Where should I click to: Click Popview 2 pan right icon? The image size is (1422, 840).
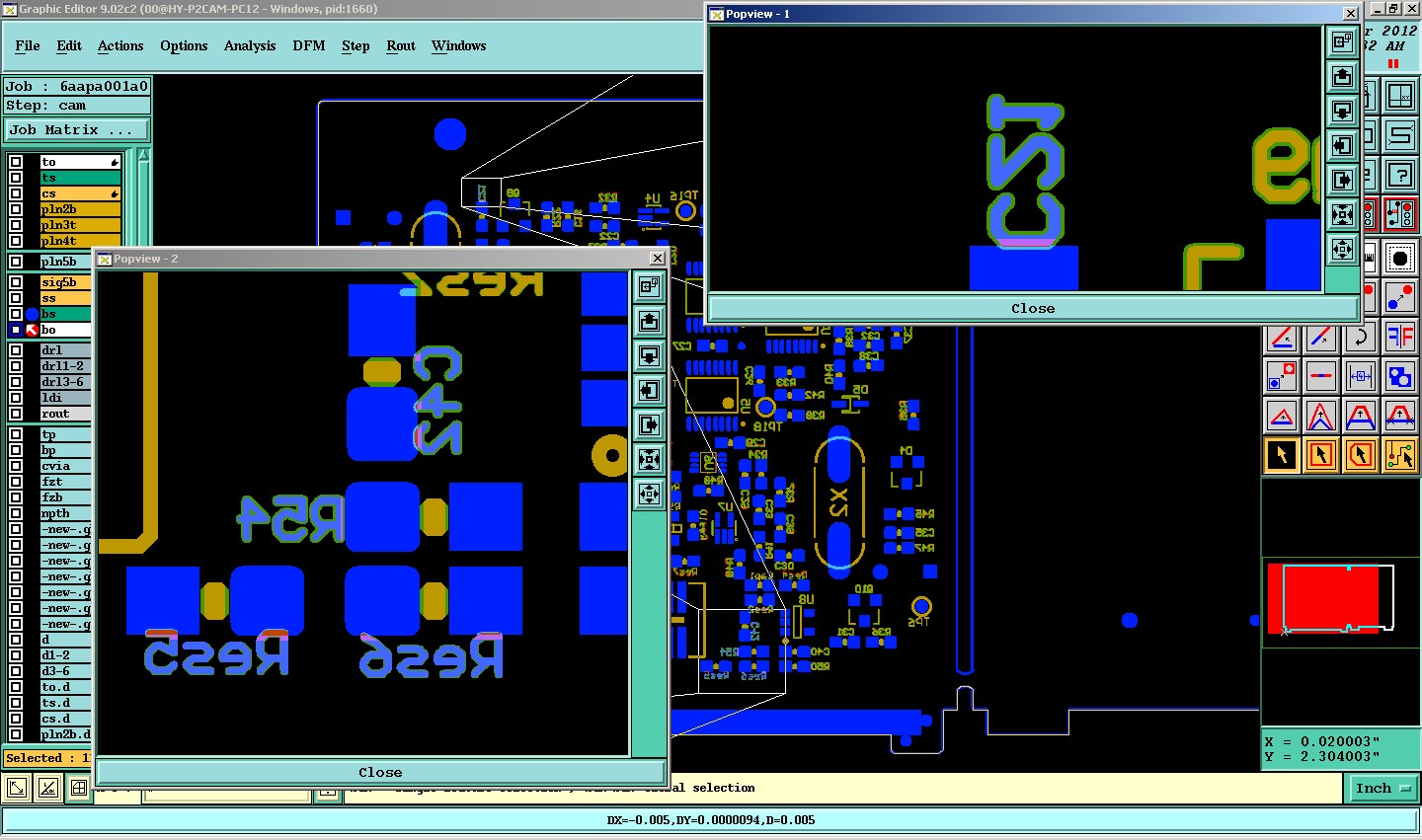[649, 424]
